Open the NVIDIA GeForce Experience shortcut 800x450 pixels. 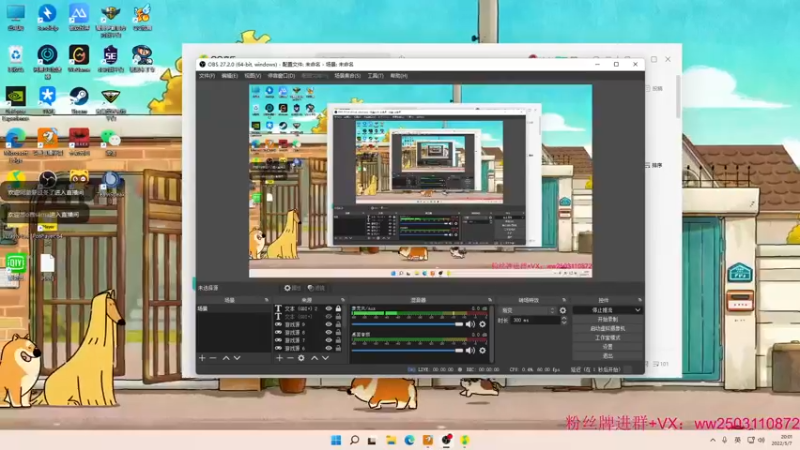tap(16, 104)
